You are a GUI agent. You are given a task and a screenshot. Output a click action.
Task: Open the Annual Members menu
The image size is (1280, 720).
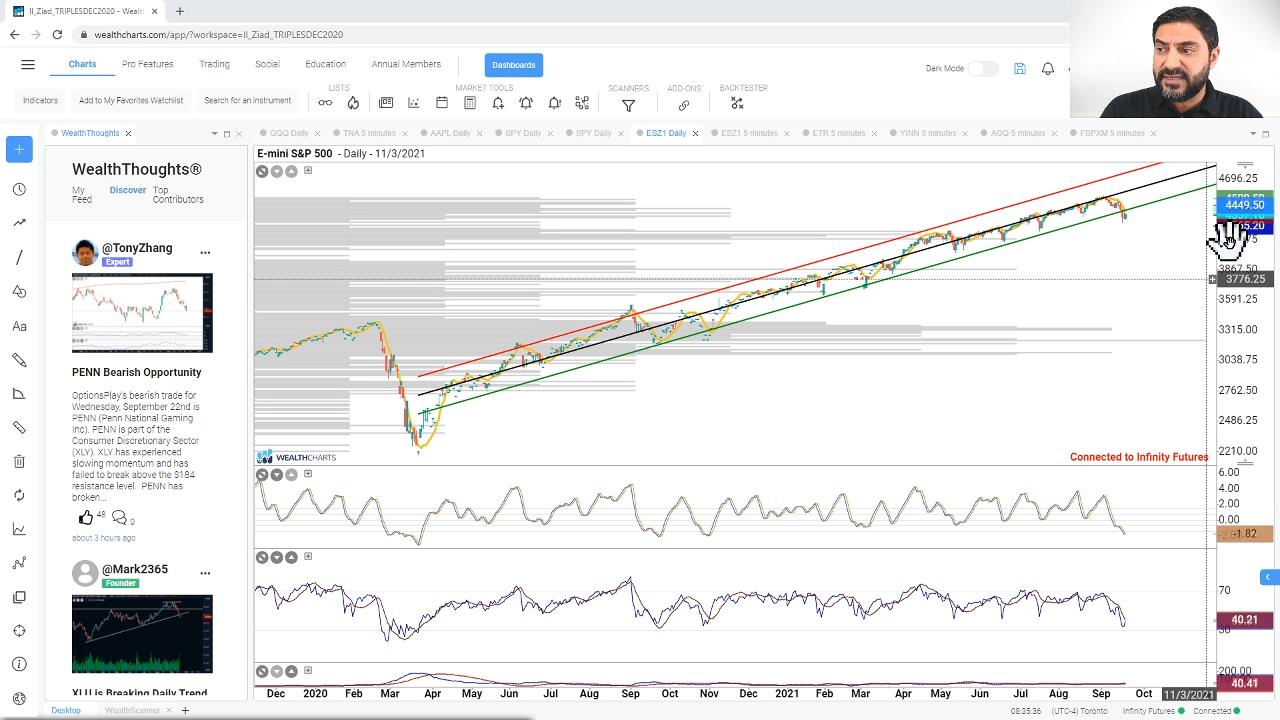tap(406, 64)
